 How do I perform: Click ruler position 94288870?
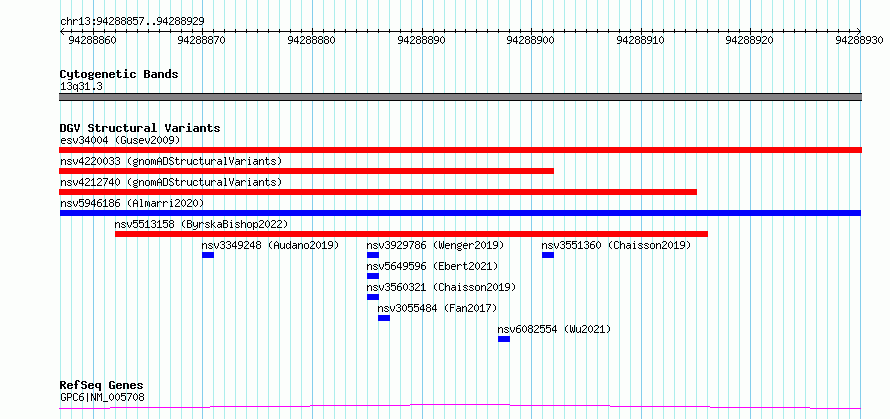(202, 40)
